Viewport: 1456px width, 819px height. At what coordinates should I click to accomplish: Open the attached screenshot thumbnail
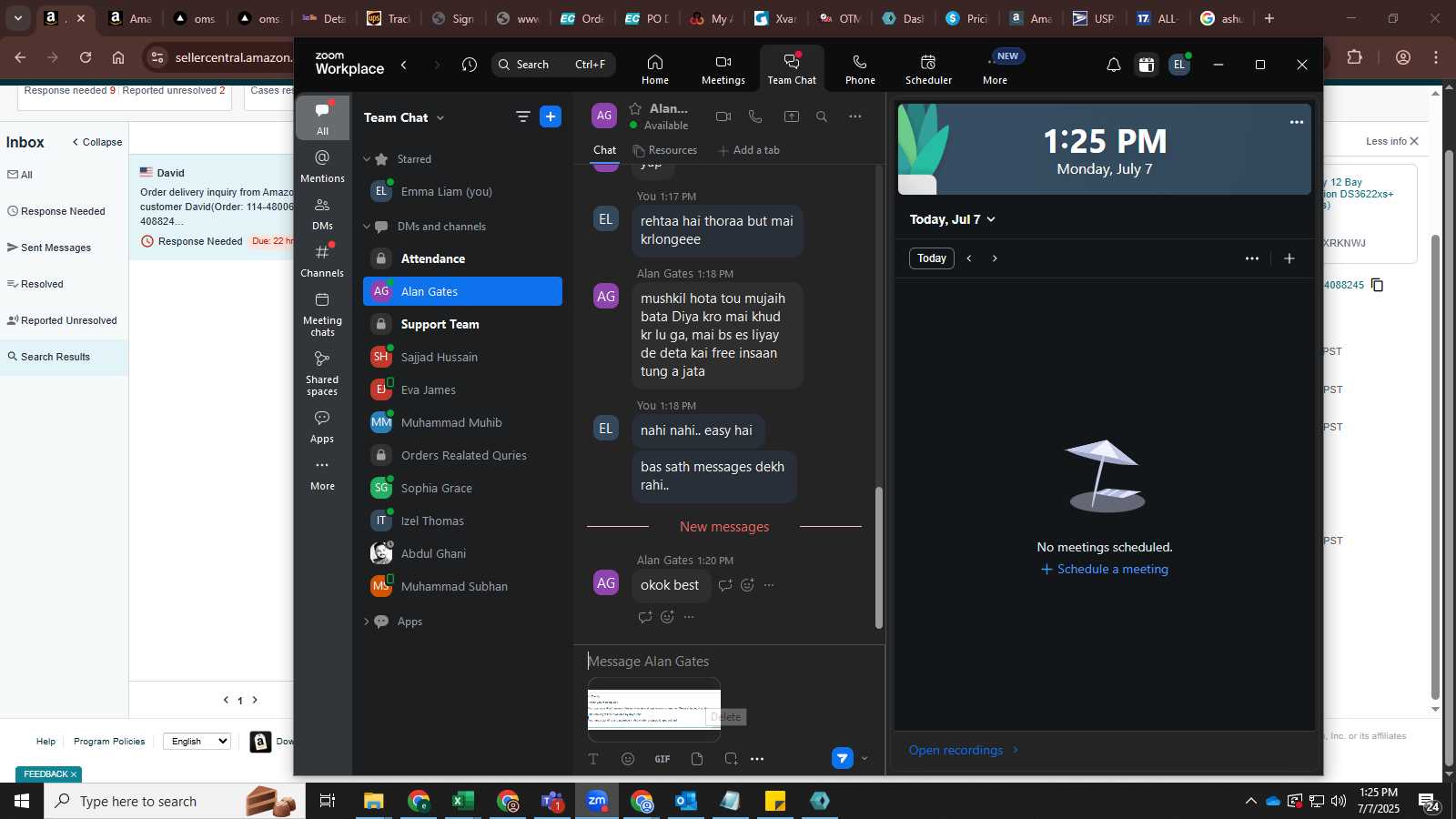[654, 710]
